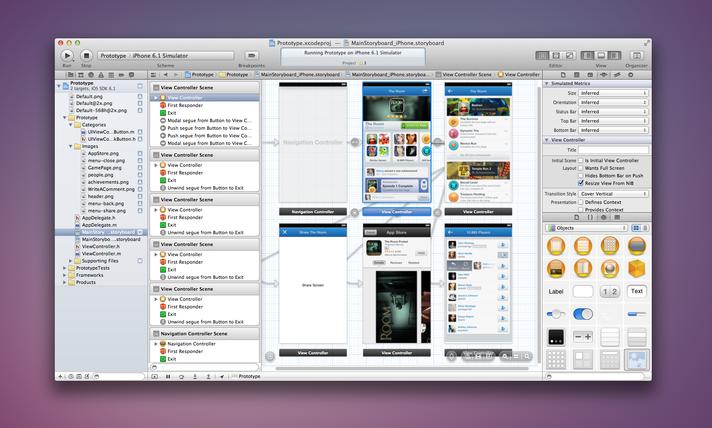
Task: Check Defines Context
Action: coord(580,202)
